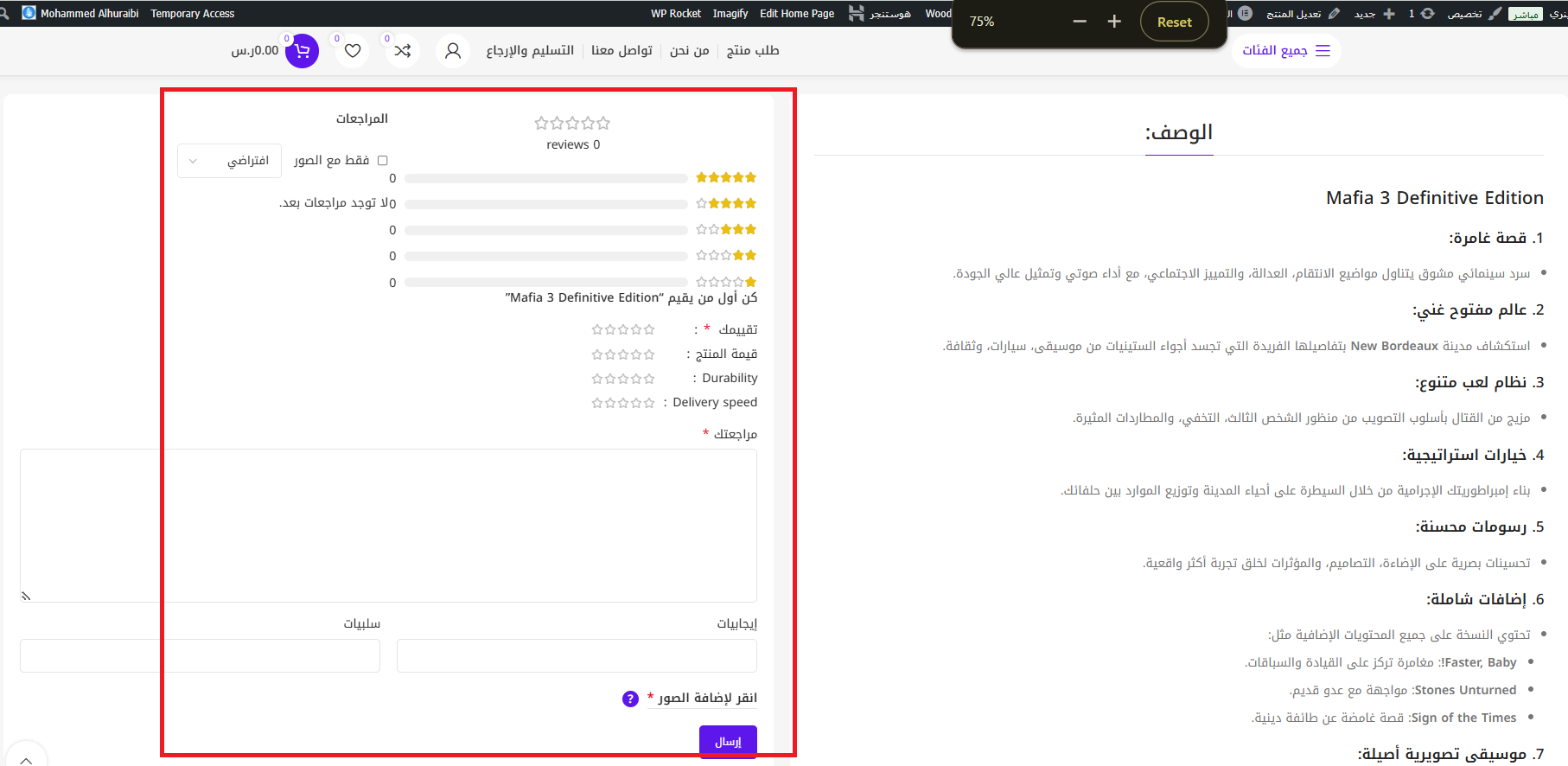Click the purple question mark help icon
1568x766 pixels.
coord(630,699)
